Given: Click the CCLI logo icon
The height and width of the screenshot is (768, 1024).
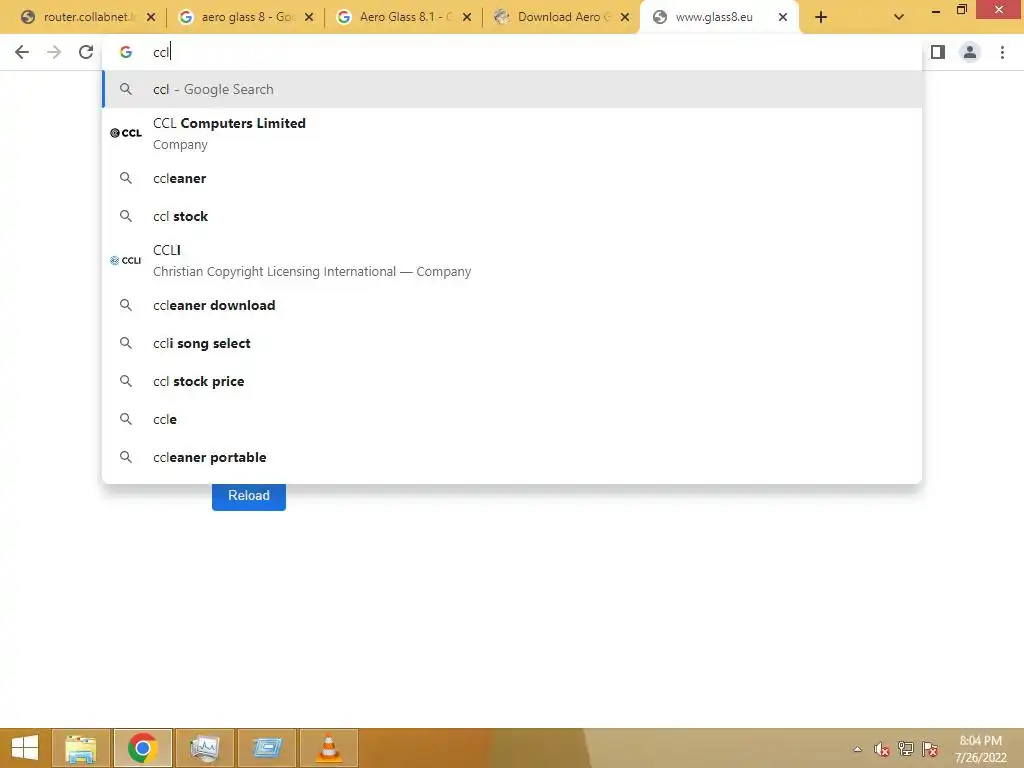Looking at the screenshot, I should 125,261.
